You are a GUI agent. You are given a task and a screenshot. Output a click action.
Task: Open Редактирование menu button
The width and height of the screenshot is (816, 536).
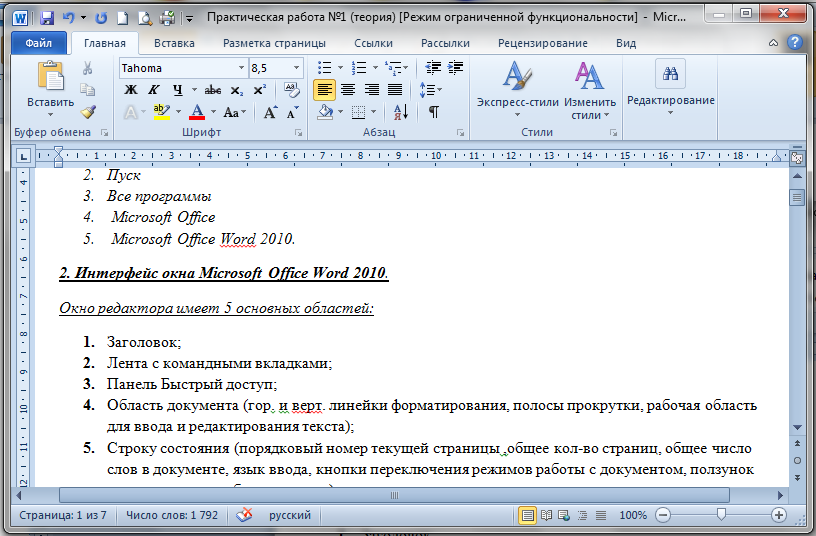coord(670,87)
